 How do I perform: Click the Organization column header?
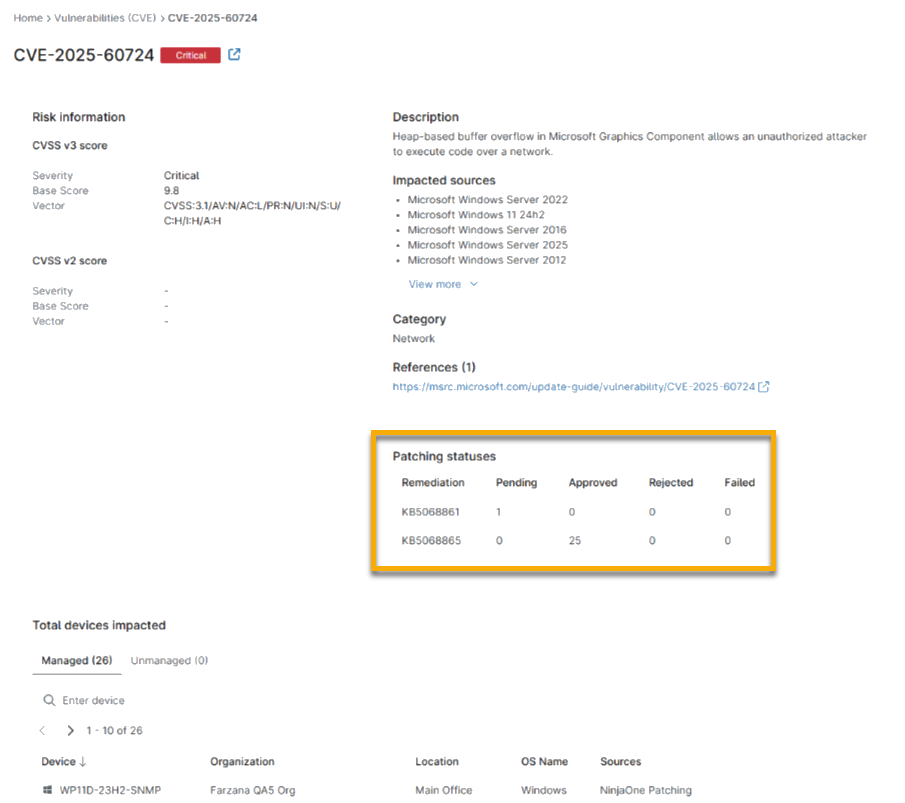[x=242, y=762]
